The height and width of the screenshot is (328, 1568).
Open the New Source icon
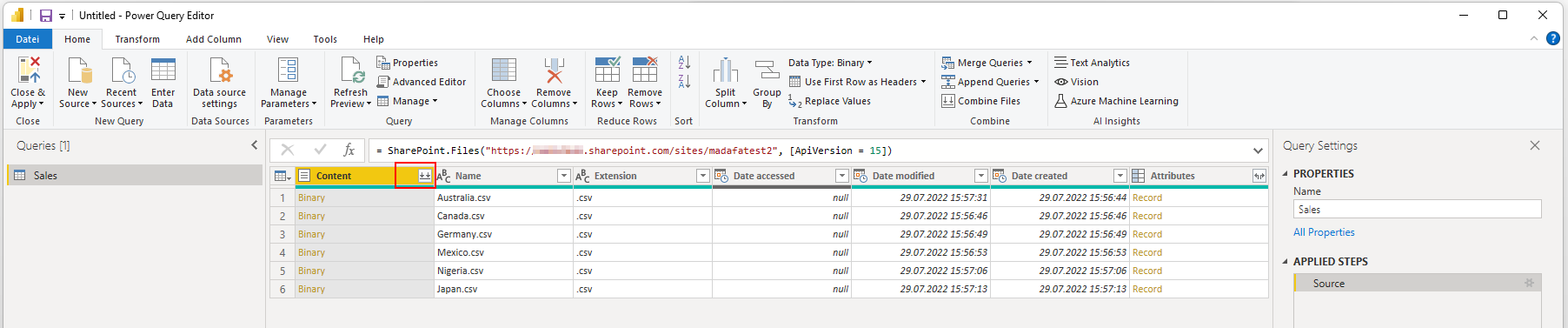click(78, 70)
